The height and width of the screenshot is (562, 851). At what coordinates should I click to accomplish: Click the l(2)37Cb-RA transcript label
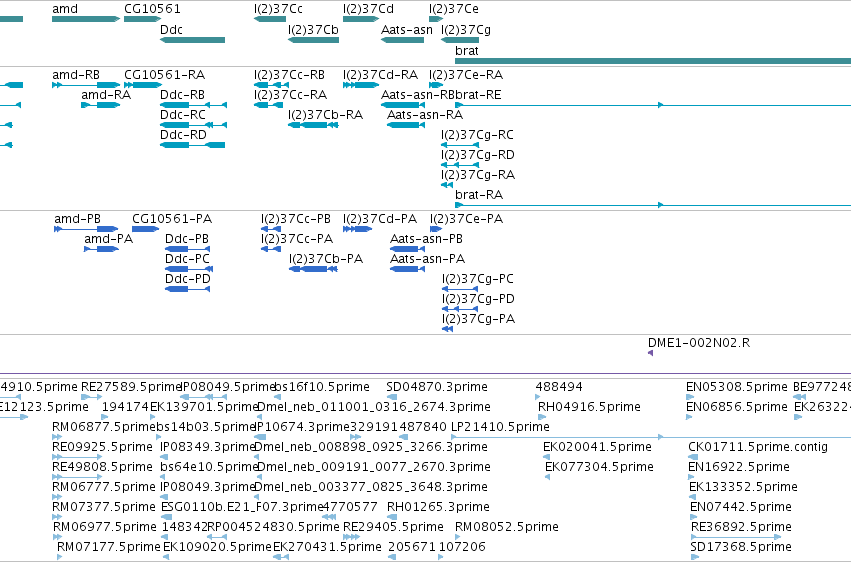pos(325,115)
